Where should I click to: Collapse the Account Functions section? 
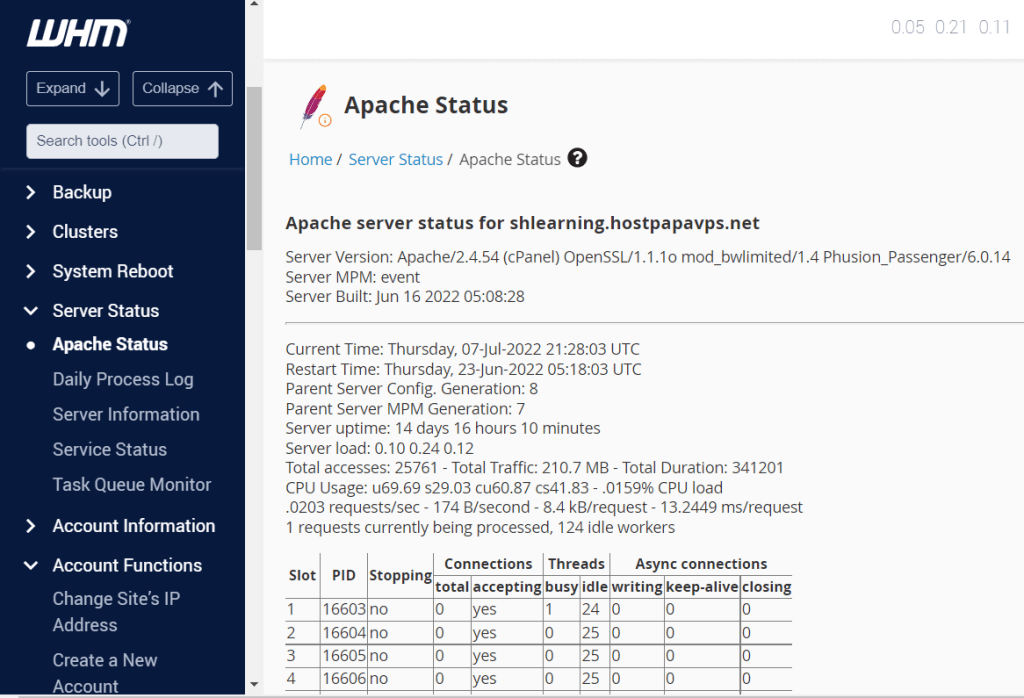tap(29, 565)
